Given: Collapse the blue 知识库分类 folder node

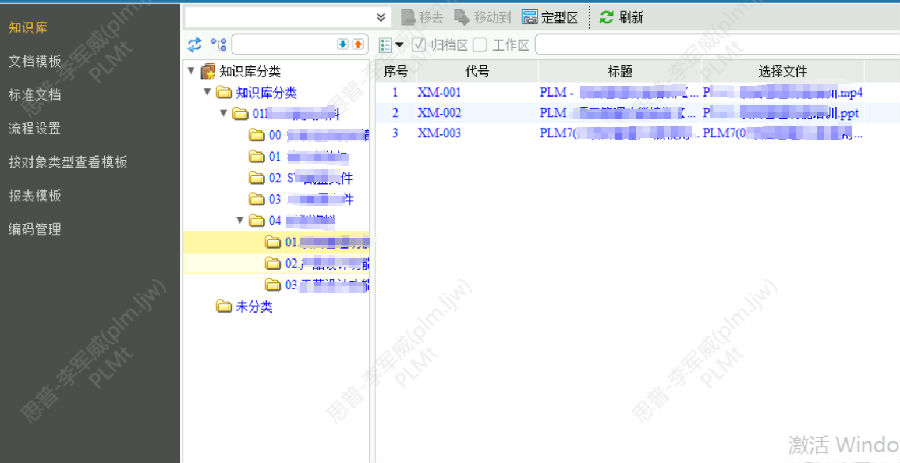Looking at the screenshot, I should click(x=207, y=92).
